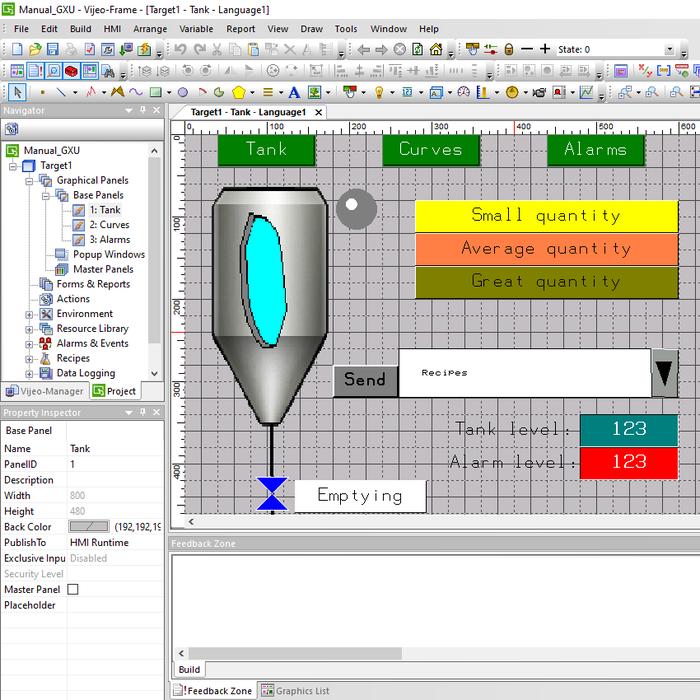The image size is (700, 700).
Task: Select the text tool letter A icon
Action: pyautogui.click(x=295, y=92)
